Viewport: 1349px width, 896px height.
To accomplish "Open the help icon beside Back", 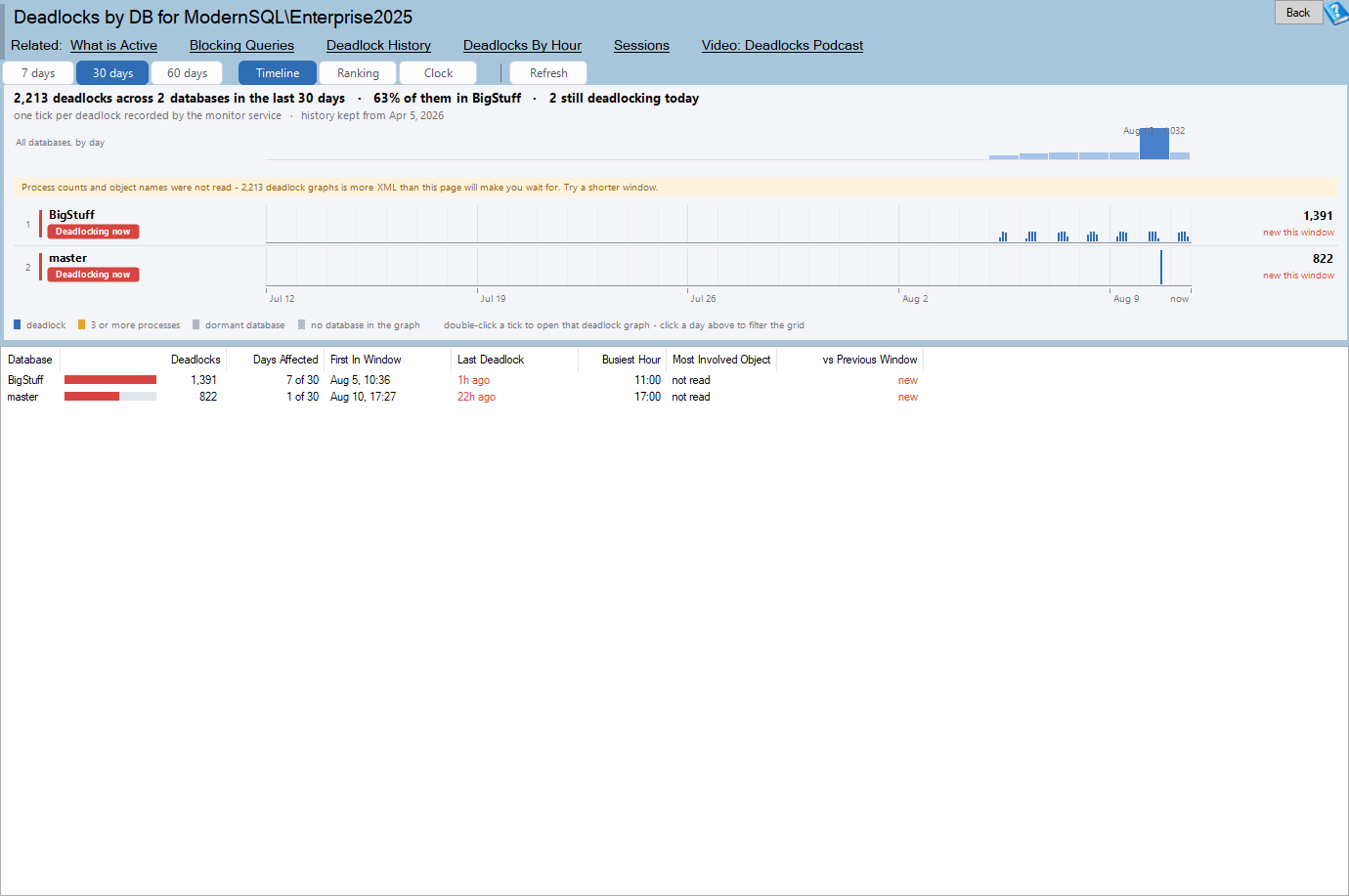I will [x=1336, y=13].
